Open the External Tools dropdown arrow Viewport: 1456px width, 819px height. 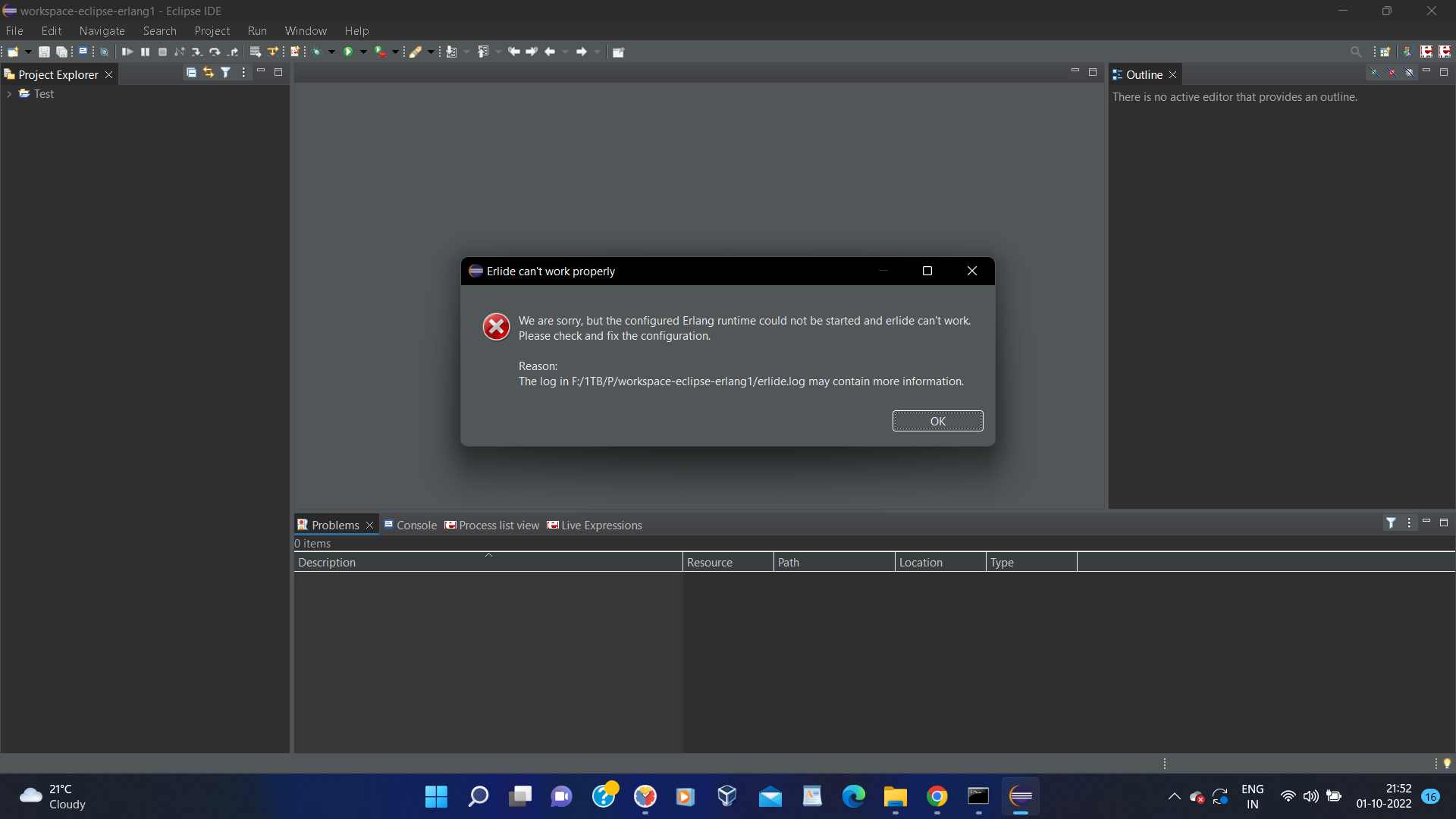pyautogui.click(x=395, y=52)
